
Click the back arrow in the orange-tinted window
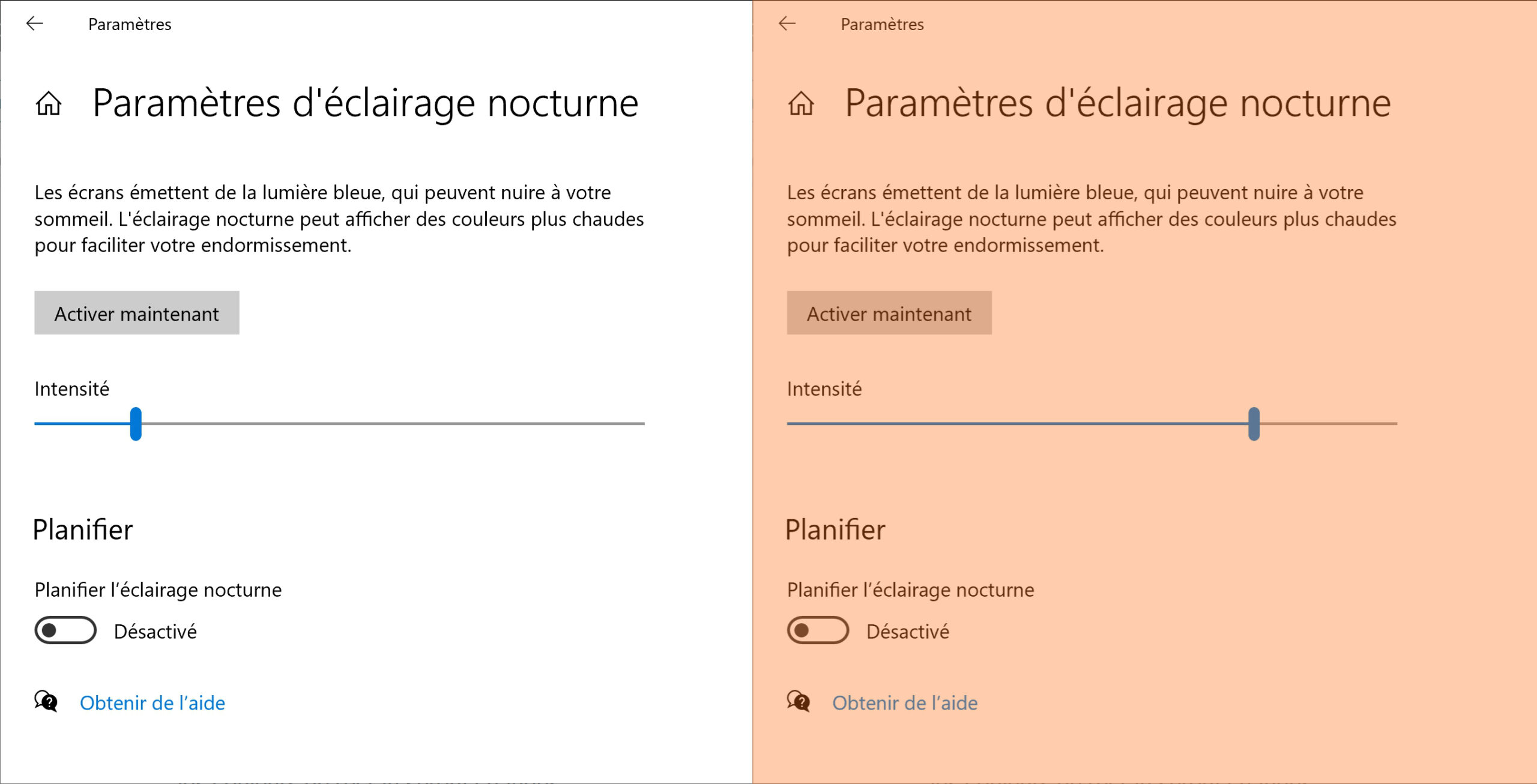(x=787, y=23)
